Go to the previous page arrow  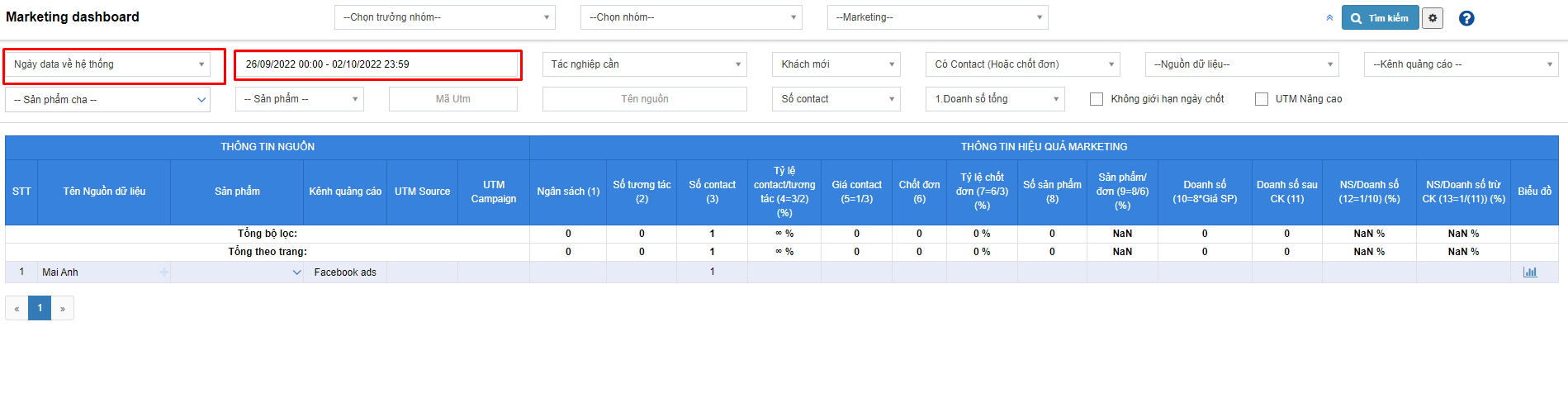coord(17,309)
